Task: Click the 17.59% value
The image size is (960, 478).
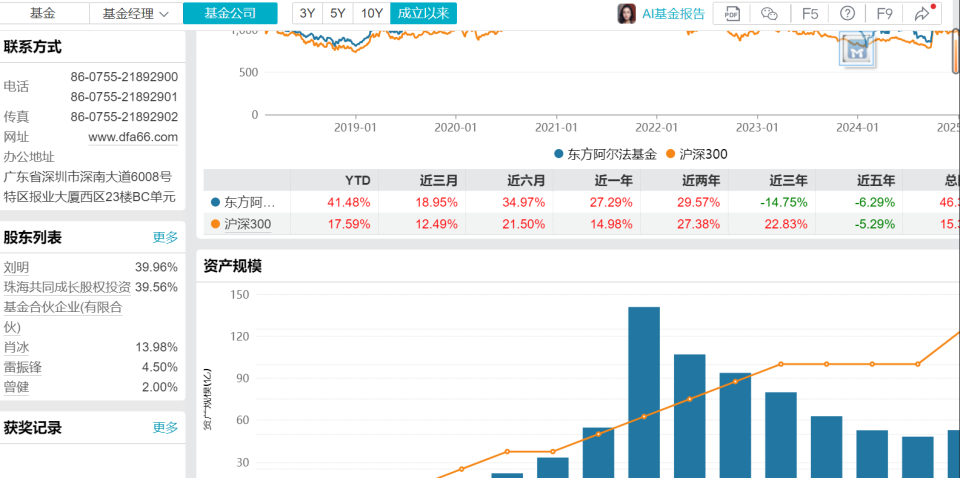Action: pos(351,225)
